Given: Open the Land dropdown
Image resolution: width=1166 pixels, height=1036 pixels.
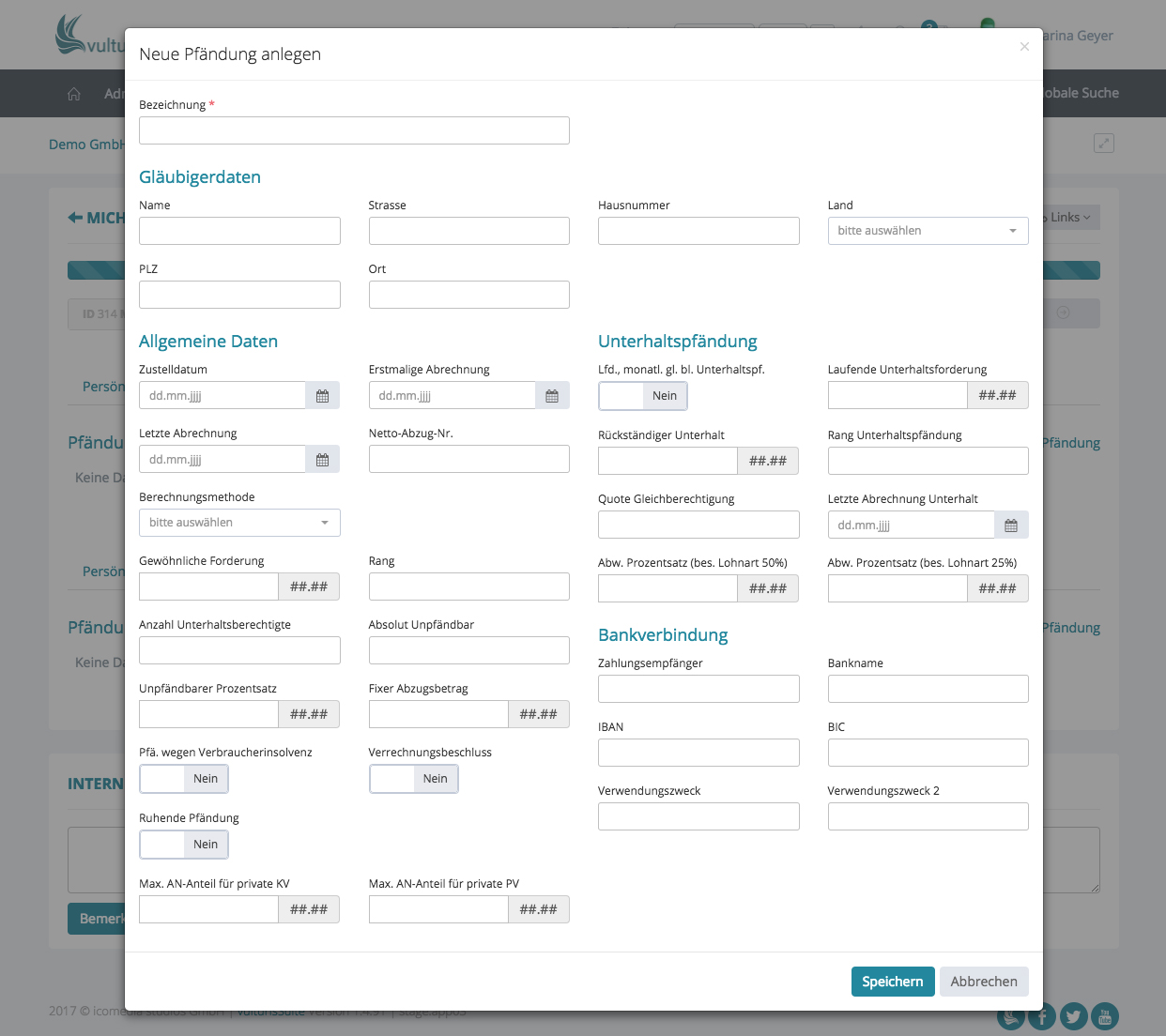Looking at the screenshot, I should (x=928, y=231).
